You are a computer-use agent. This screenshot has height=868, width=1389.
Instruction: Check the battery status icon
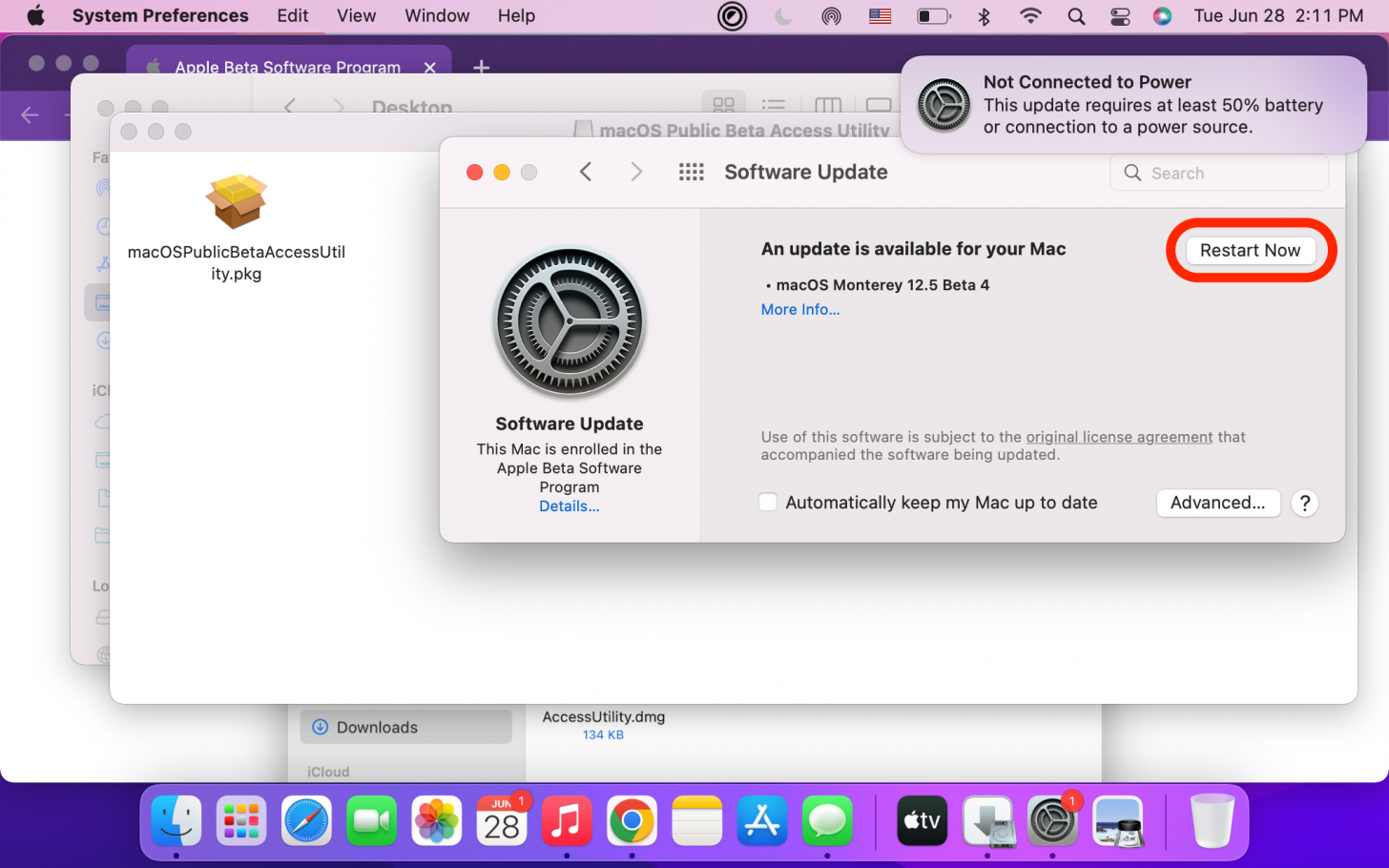(933, 16)
